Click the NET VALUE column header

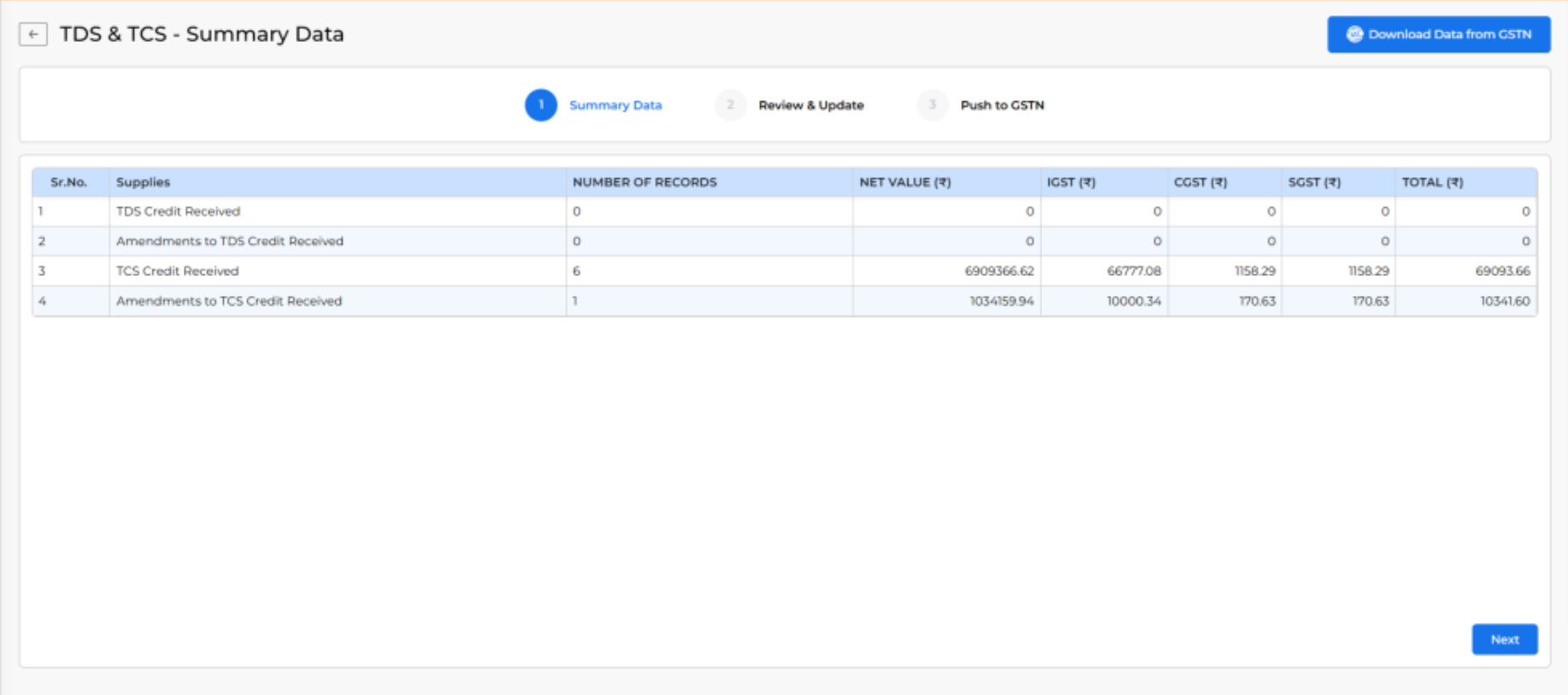tap(946, 182)
